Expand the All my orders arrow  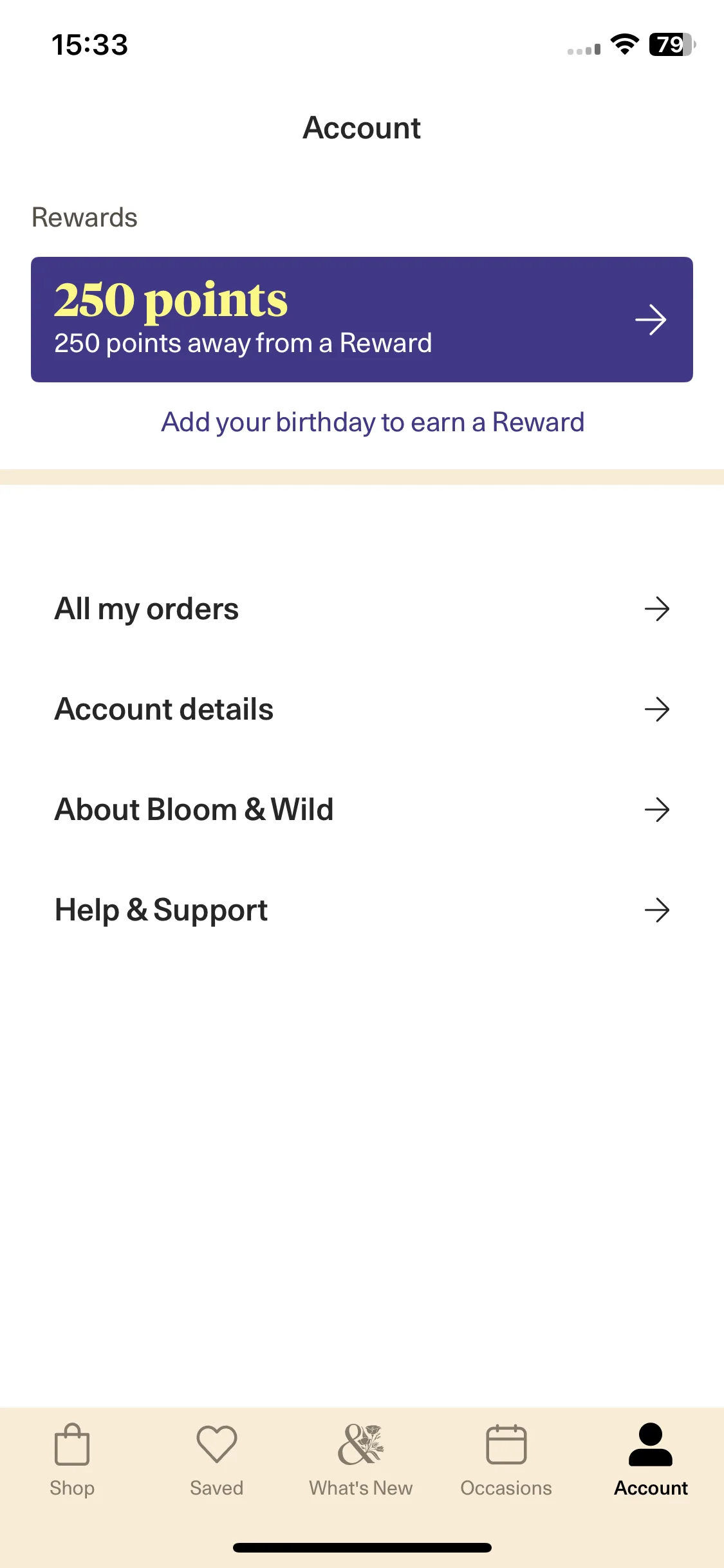coord(657,609)
